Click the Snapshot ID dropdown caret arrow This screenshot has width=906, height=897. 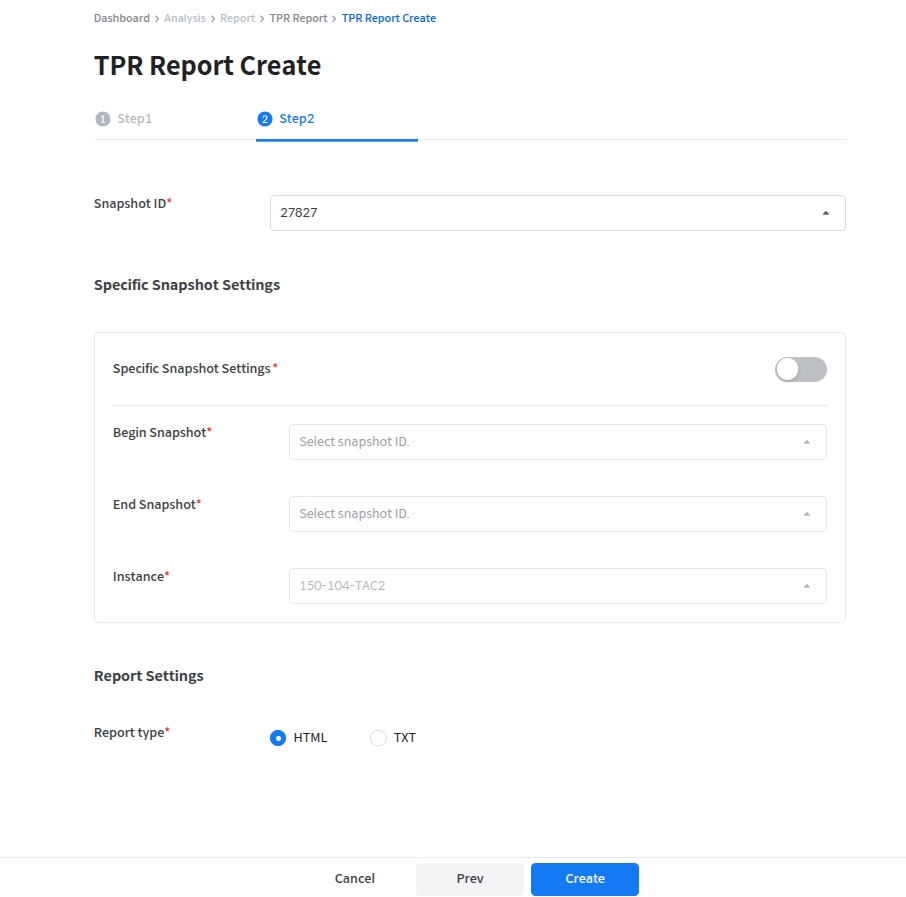825,213
